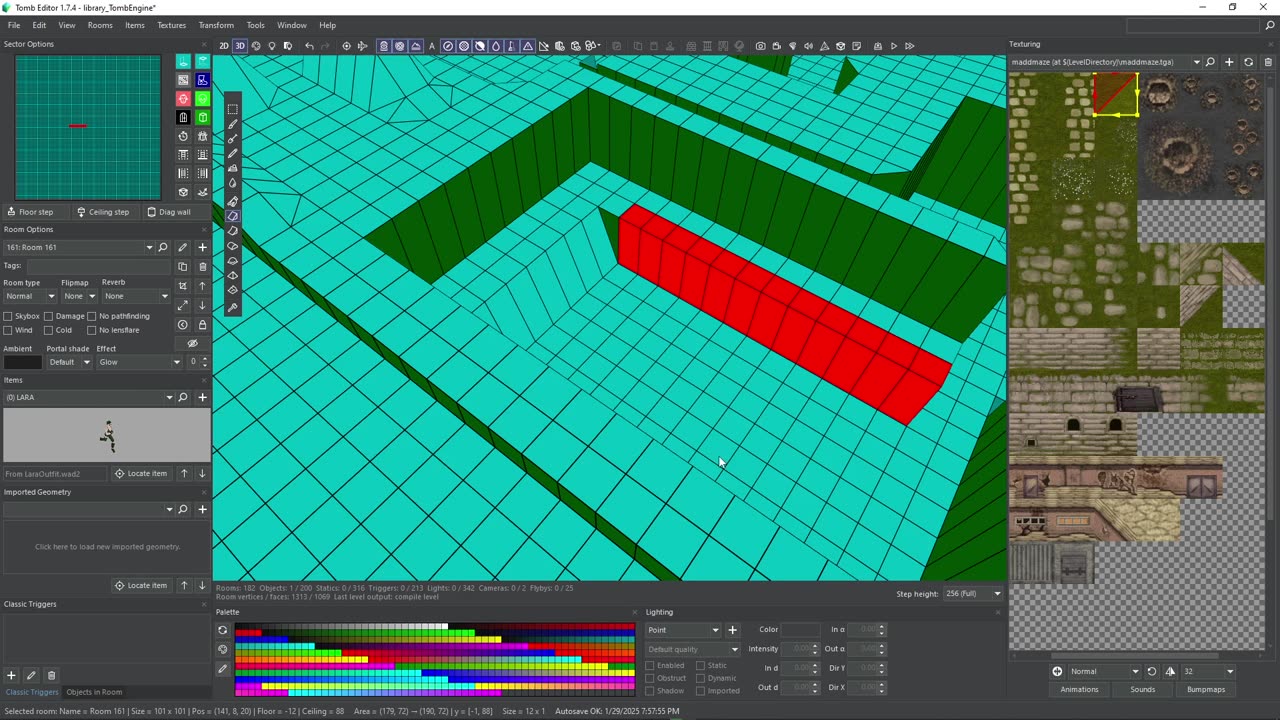Screen dimensions: 1280x720
Task: Click the Undo arrow in toolbar
Action: click(x=309, y=46)
